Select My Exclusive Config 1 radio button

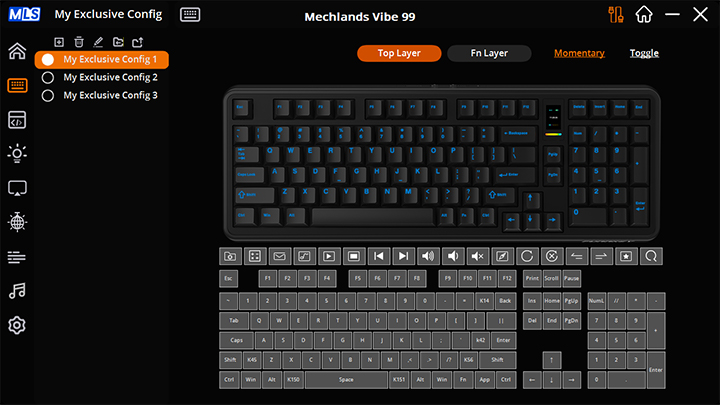[x=48, y=60]
